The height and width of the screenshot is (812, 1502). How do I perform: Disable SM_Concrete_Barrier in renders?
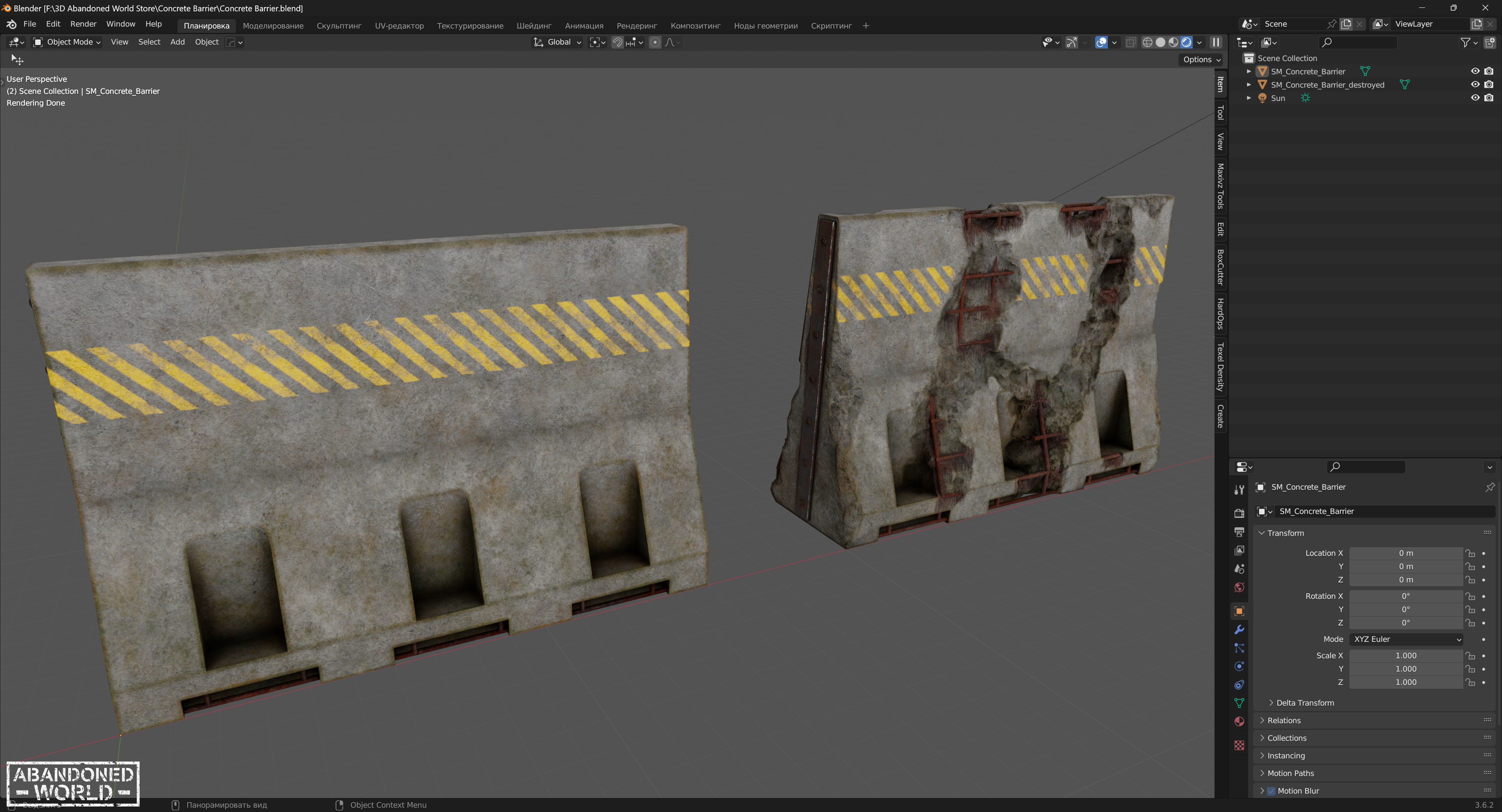click(x=1489, y=71)
